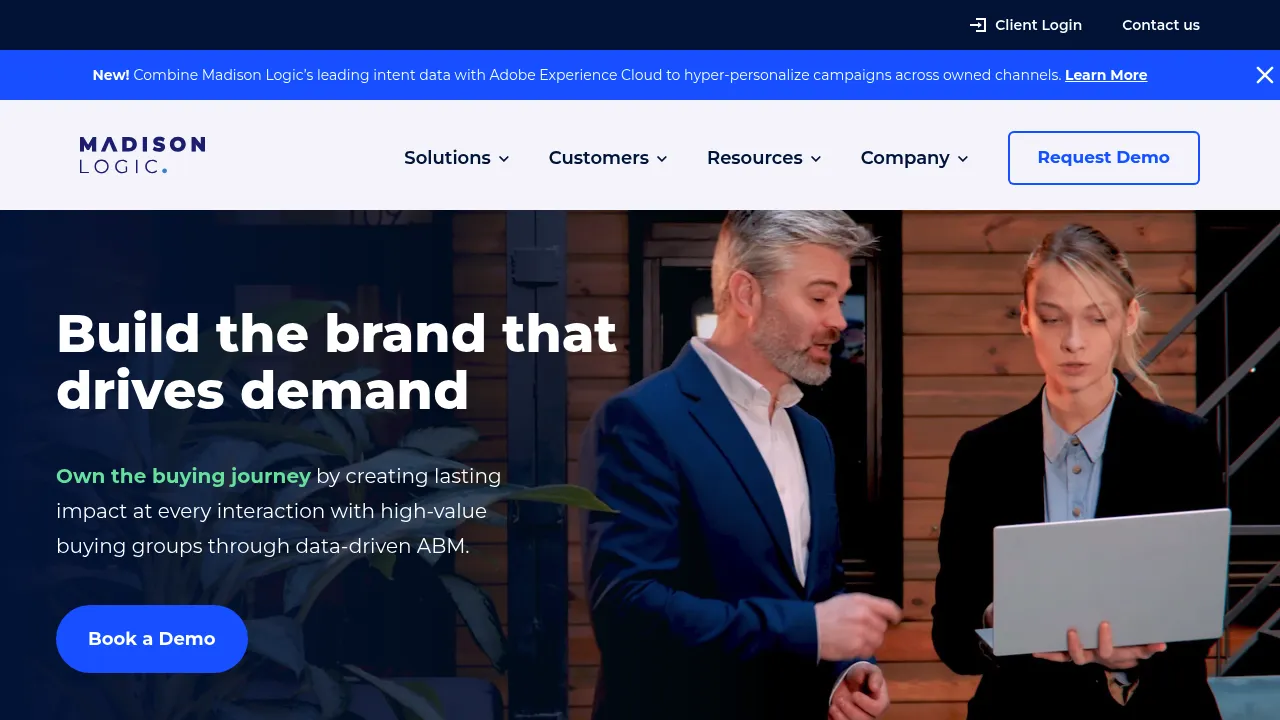Expand the Resources chevron arrow

coord(816,159)
